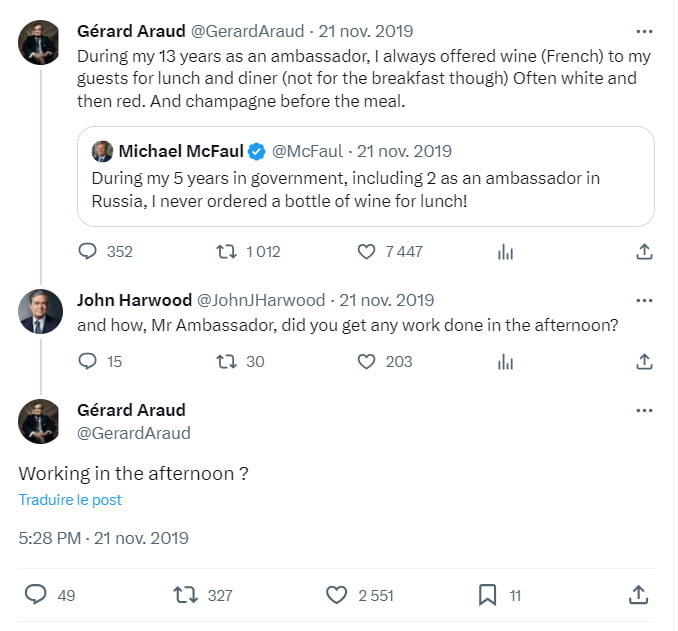678x631 pixels.
Task: Share John Harwood's tweet
Action: click(x=644, y=361)
